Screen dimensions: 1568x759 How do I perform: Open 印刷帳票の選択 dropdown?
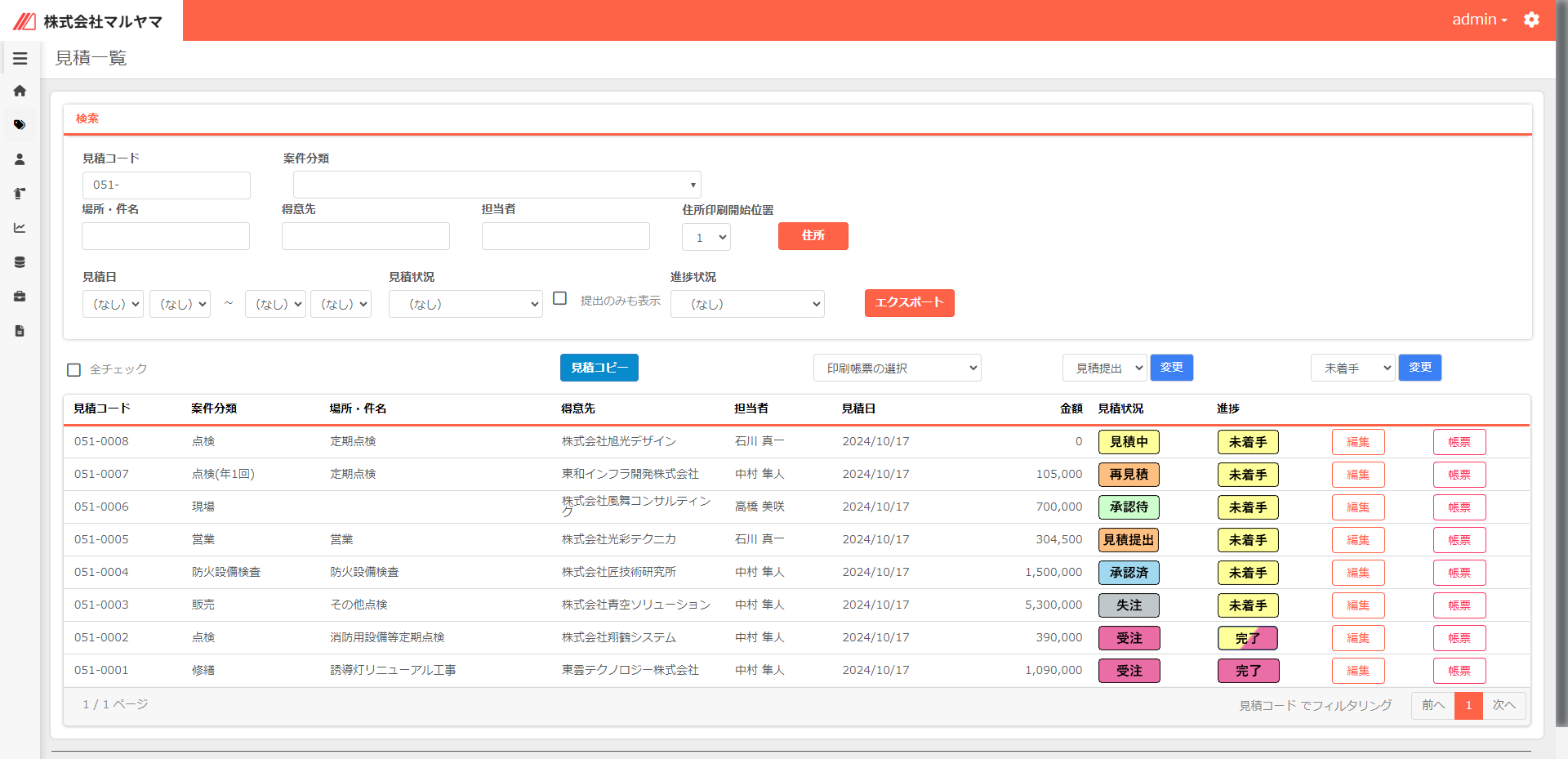(898, 368)
